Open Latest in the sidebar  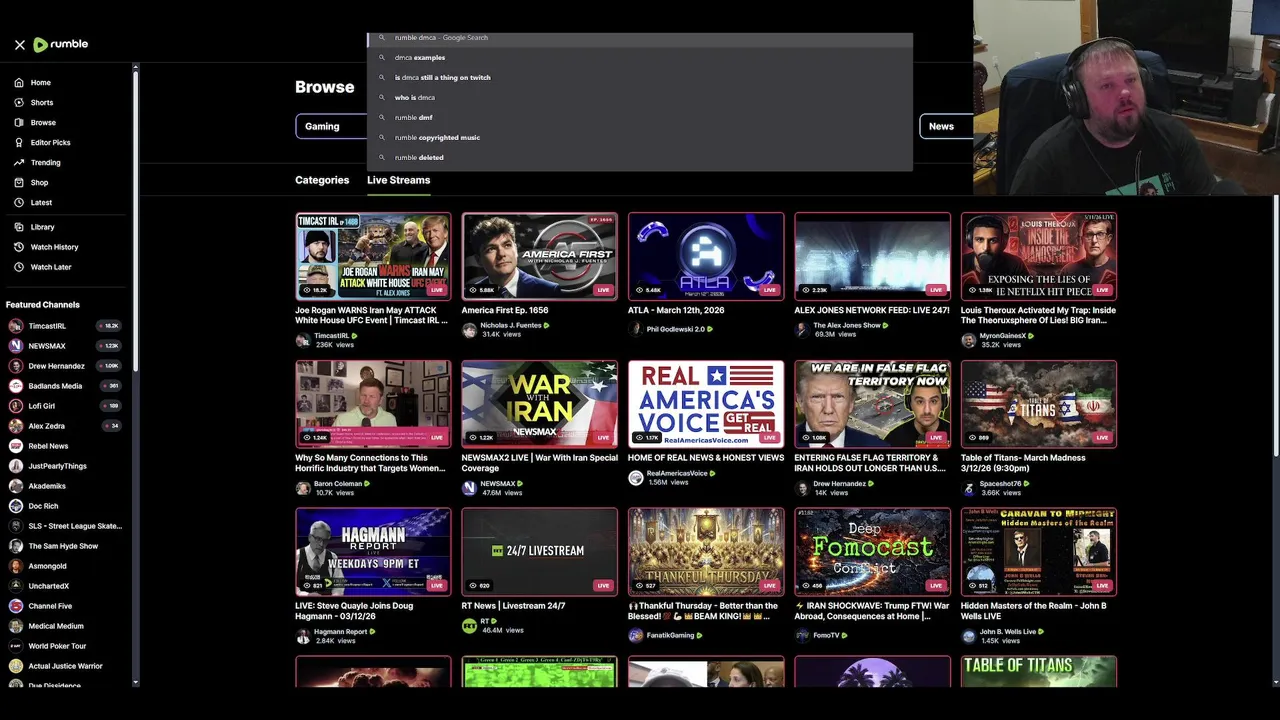click(x=41, y=203)
